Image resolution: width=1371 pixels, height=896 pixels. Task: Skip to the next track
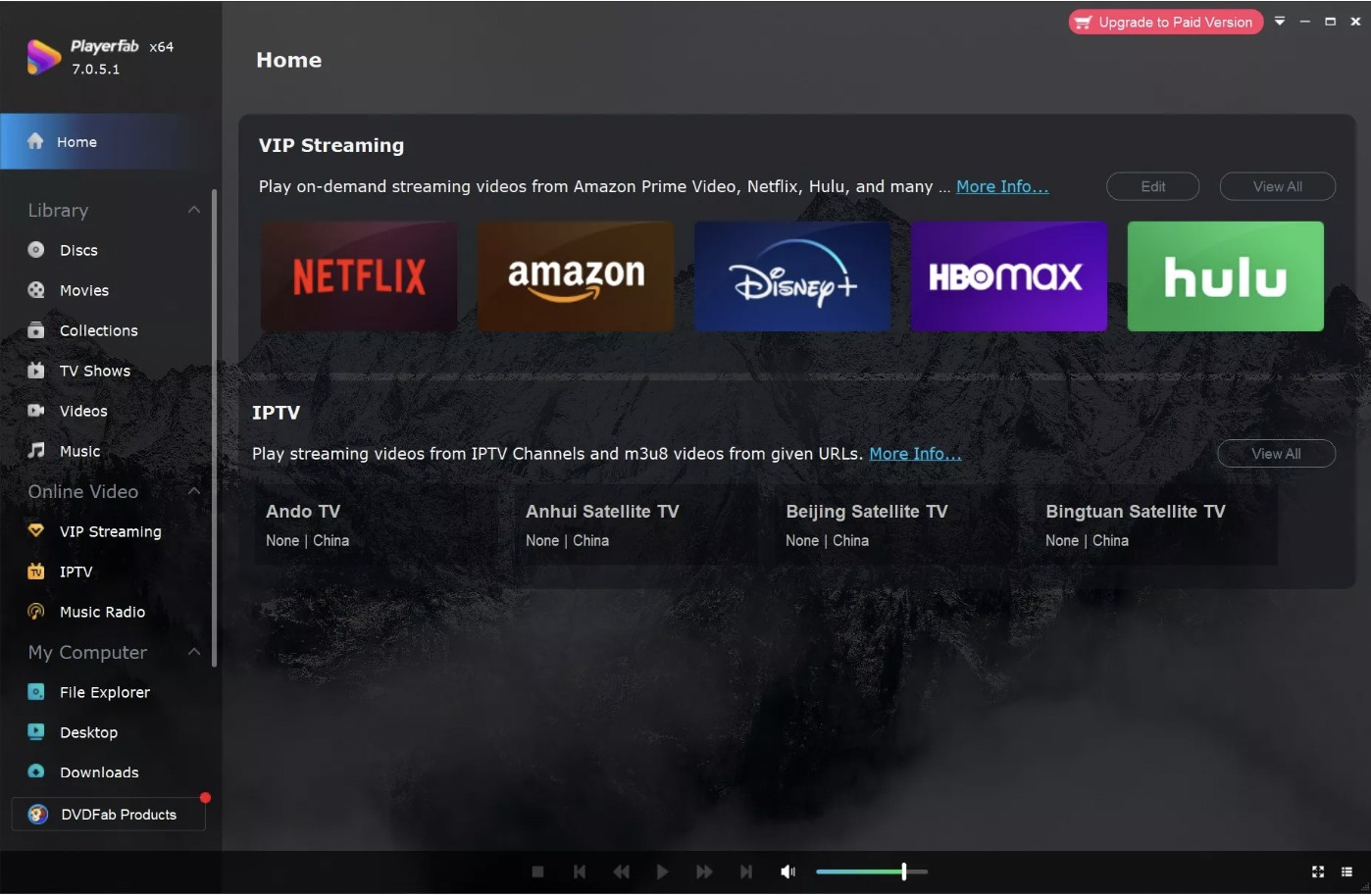click(x=746, y=871)
